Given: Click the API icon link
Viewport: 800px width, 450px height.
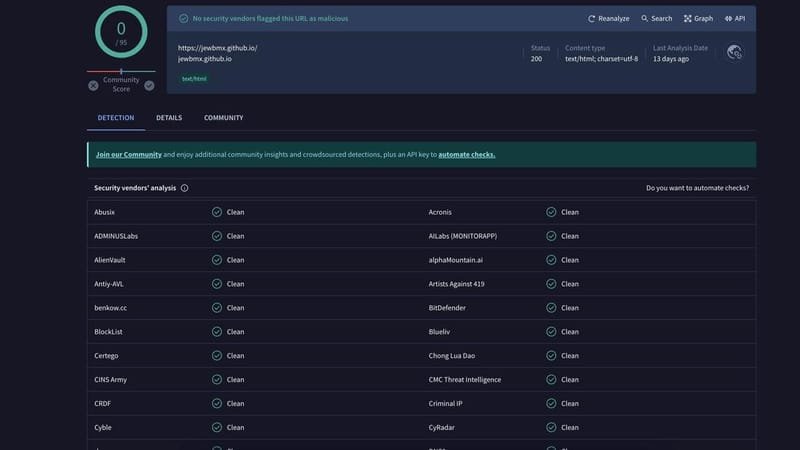Looking at the screenshot, I should [x=729, y=18].
